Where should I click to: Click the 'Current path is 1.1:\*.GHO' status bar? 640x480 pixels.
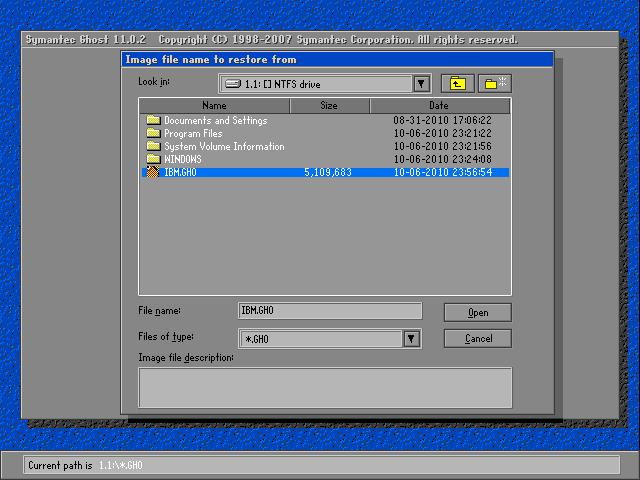pyautogui.click(x=322, y=465)
